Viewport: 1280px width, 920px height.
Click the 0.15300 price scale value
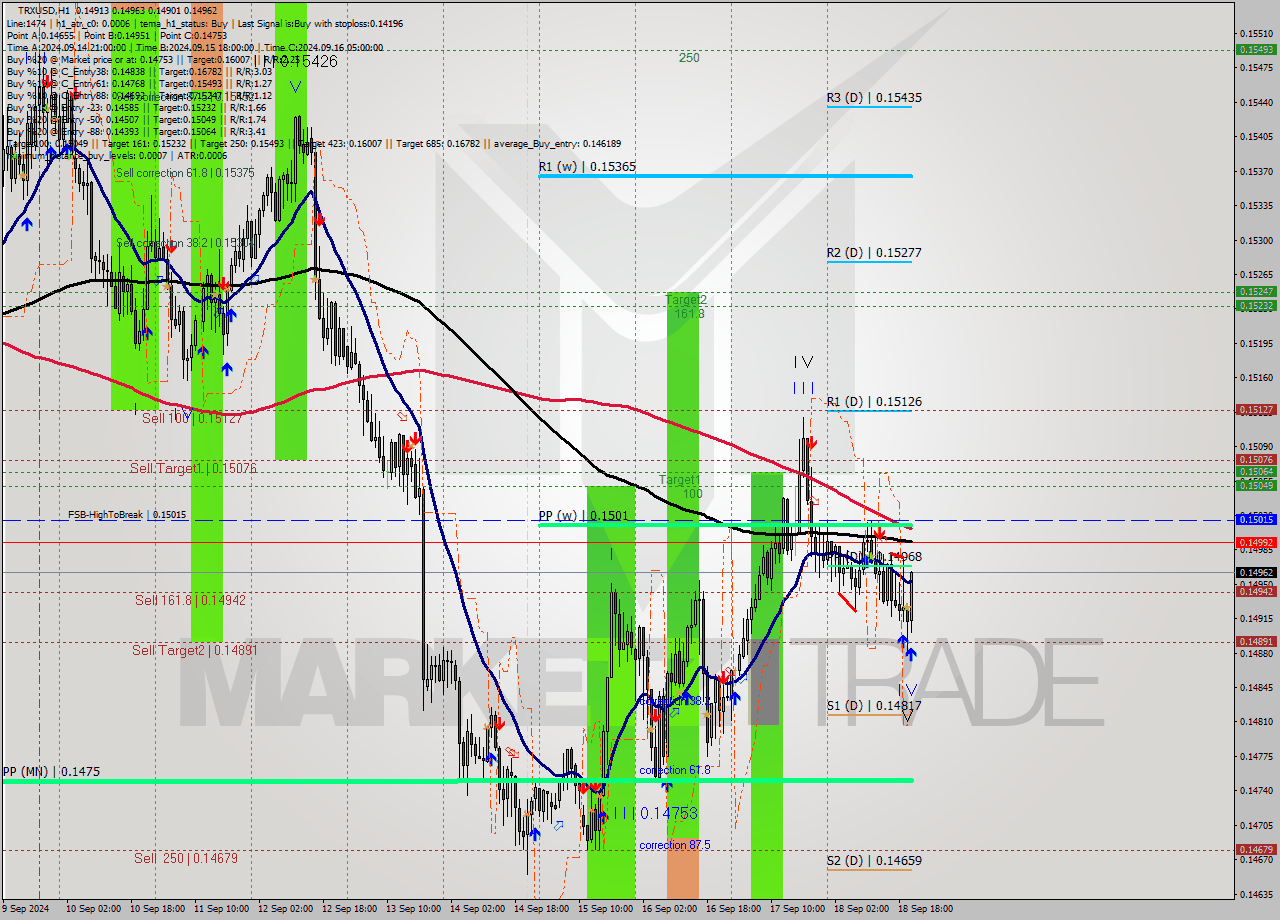click(1256, 240)
